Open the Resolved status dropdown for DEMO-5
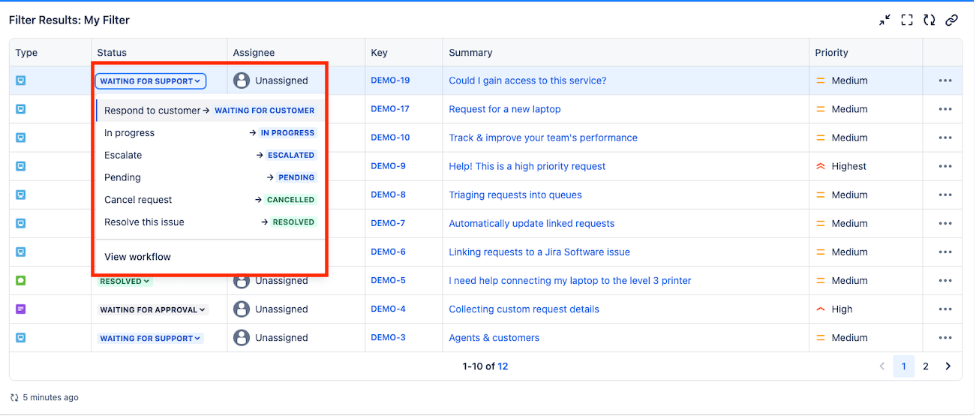 point(125,281)
